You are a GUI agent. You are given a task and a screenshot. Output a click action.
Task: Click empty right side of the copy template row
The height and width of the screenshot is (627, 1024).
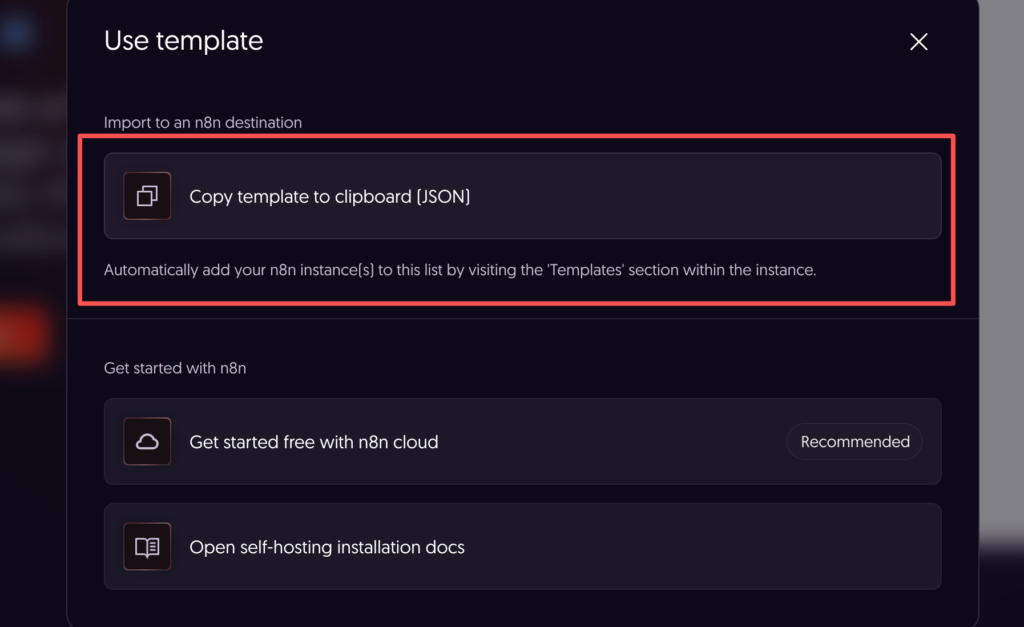pyautogui.click(x=750, y=196)
